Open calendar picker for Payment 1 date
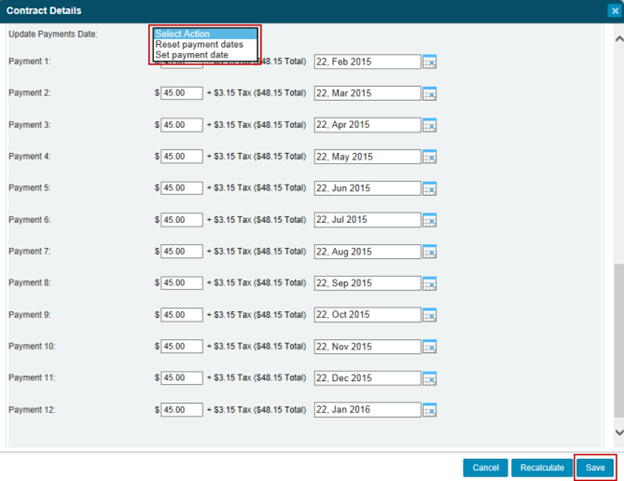Viewport: 624px width, 481px height. click(430, 62)
